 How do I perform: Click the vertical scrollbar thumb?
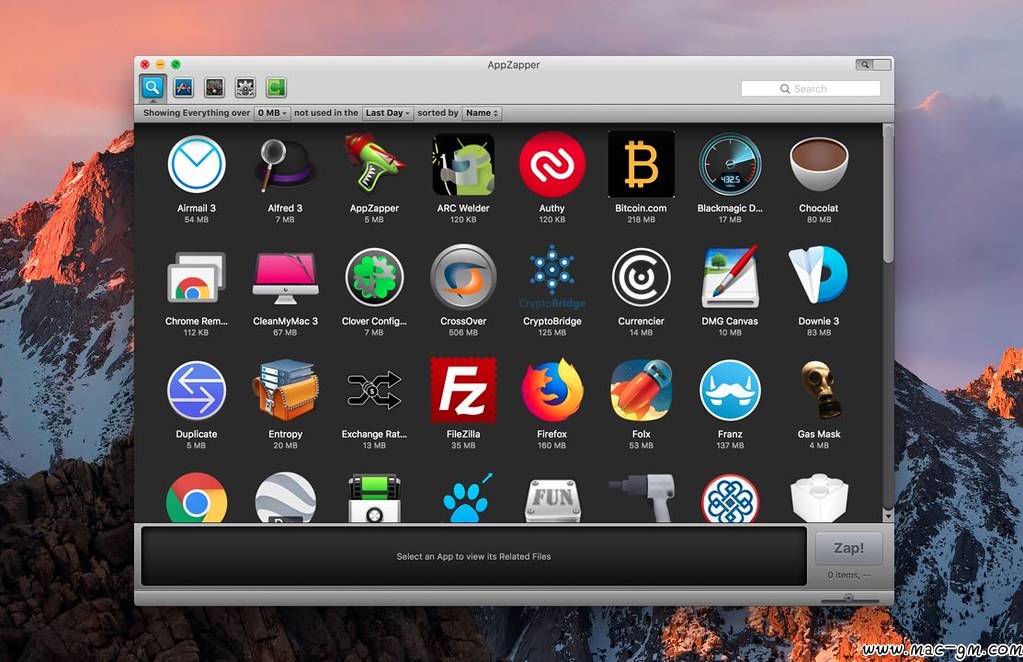(x=887, y=194)
